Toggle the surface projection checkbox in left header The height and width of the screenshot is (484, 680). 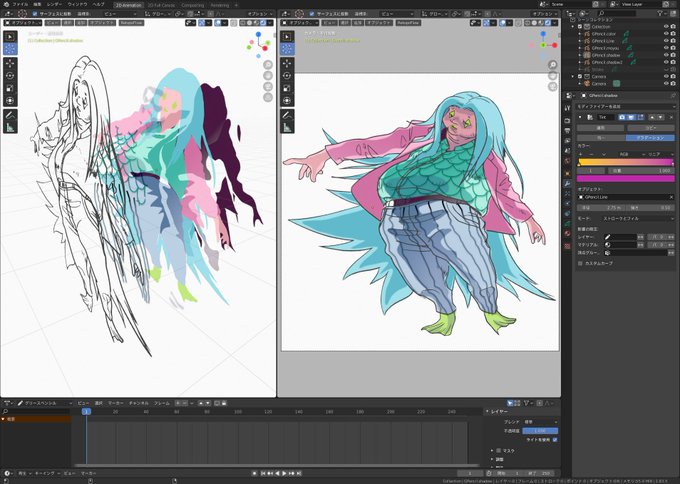(35, 14)
